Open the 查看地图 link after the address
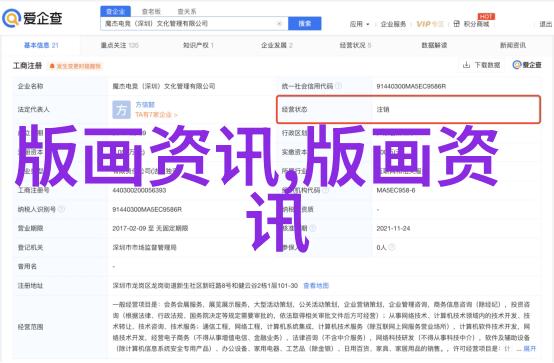Viewport: 554px width, 363px height. (316, 286)
